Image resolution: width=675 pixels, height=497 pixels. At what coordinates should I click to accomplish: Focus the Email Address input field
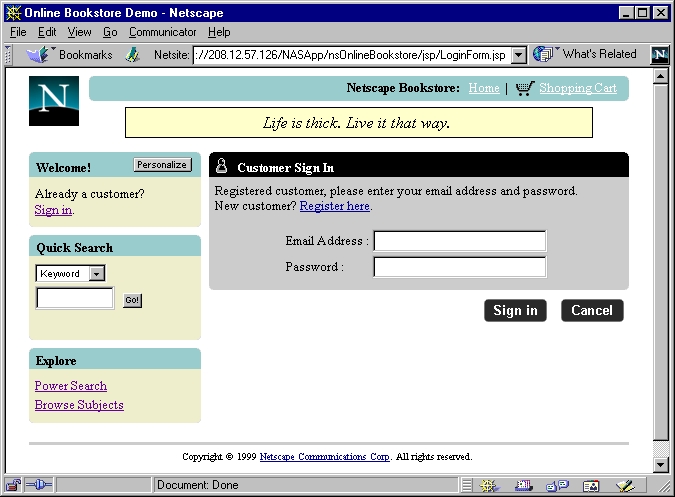[x=460, y=241]
